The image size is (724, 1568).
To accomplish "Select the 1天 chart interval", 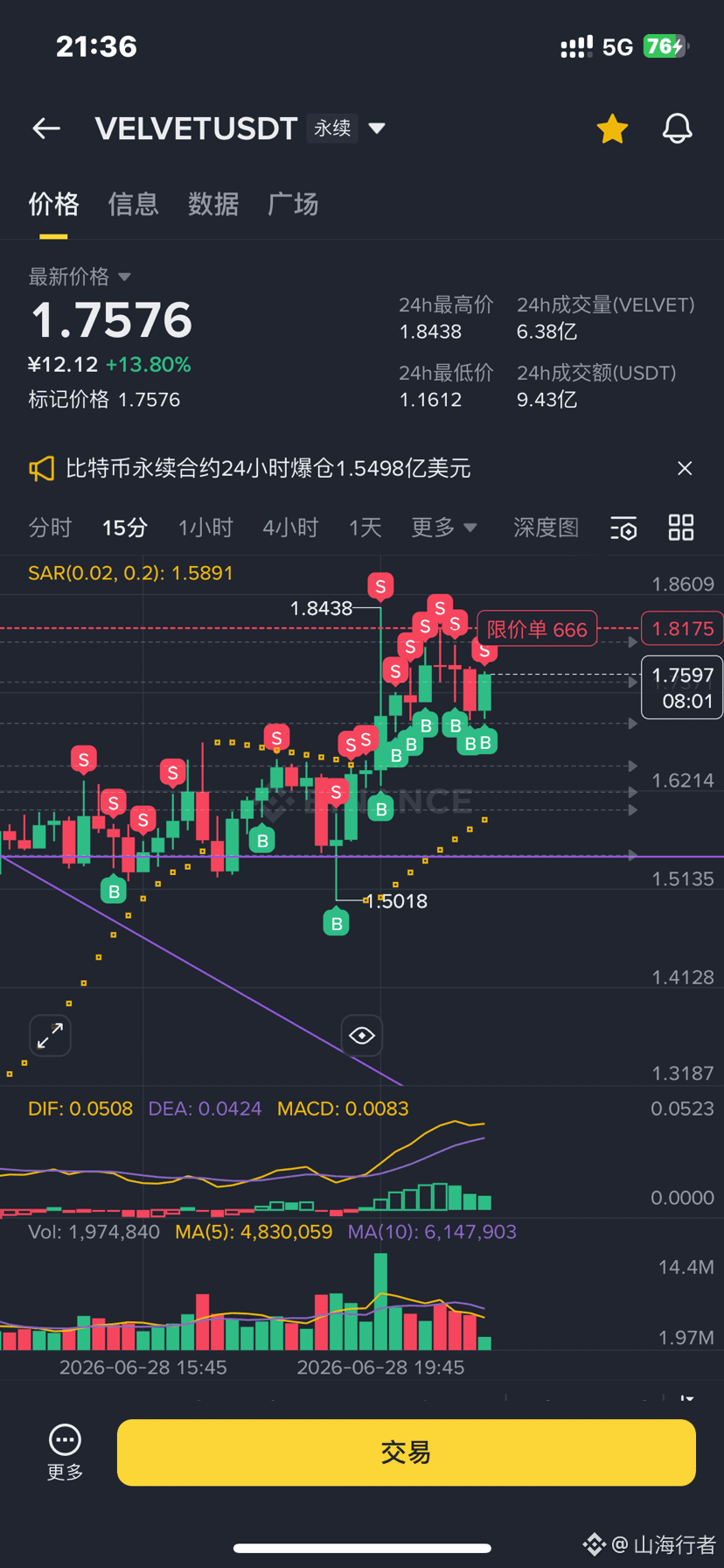I will point(365,528).
